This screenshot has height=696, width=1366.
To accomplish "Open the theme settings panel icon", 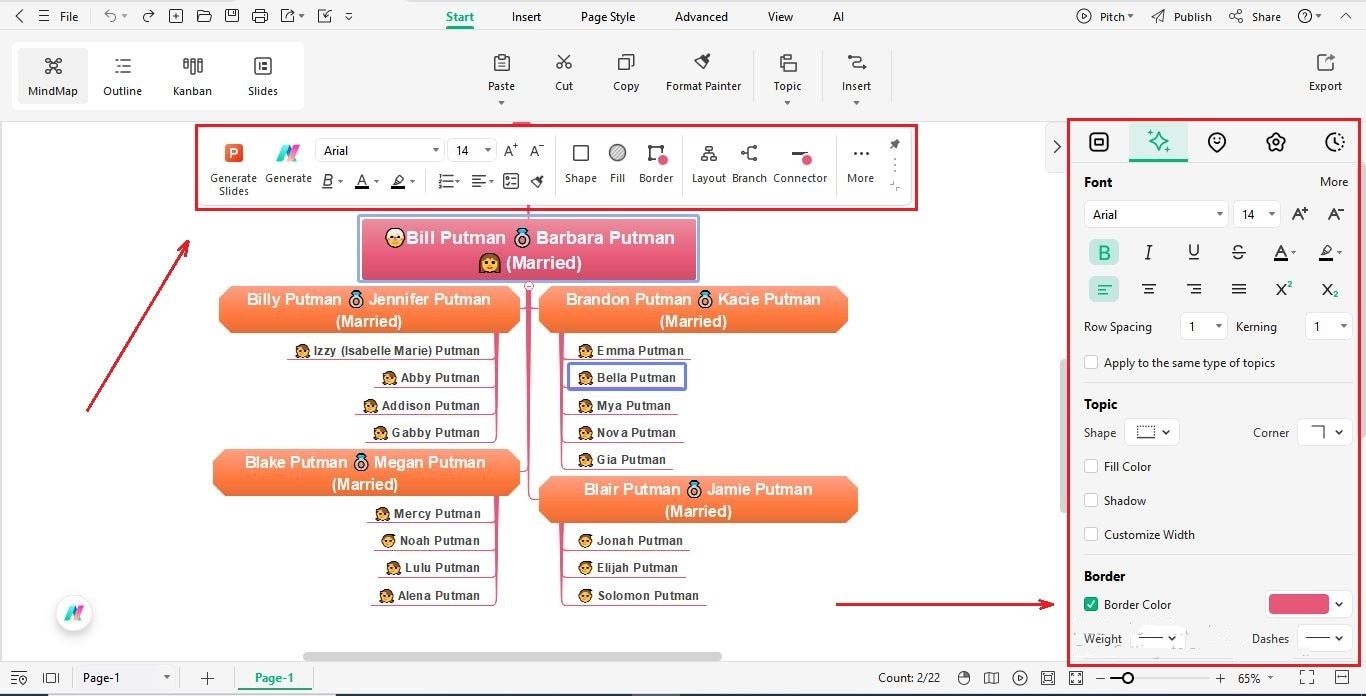I will tap(1276, 142).
